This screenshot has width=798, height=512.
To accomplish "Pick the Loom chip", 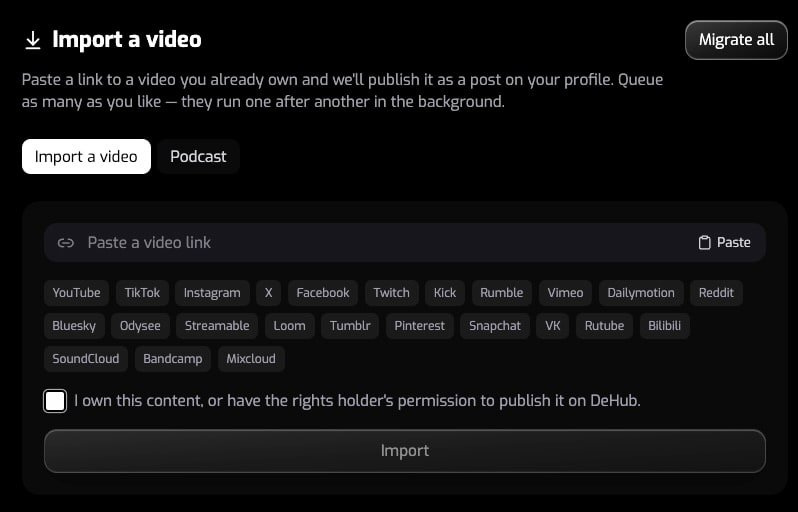I will click(x=290, y=326).
